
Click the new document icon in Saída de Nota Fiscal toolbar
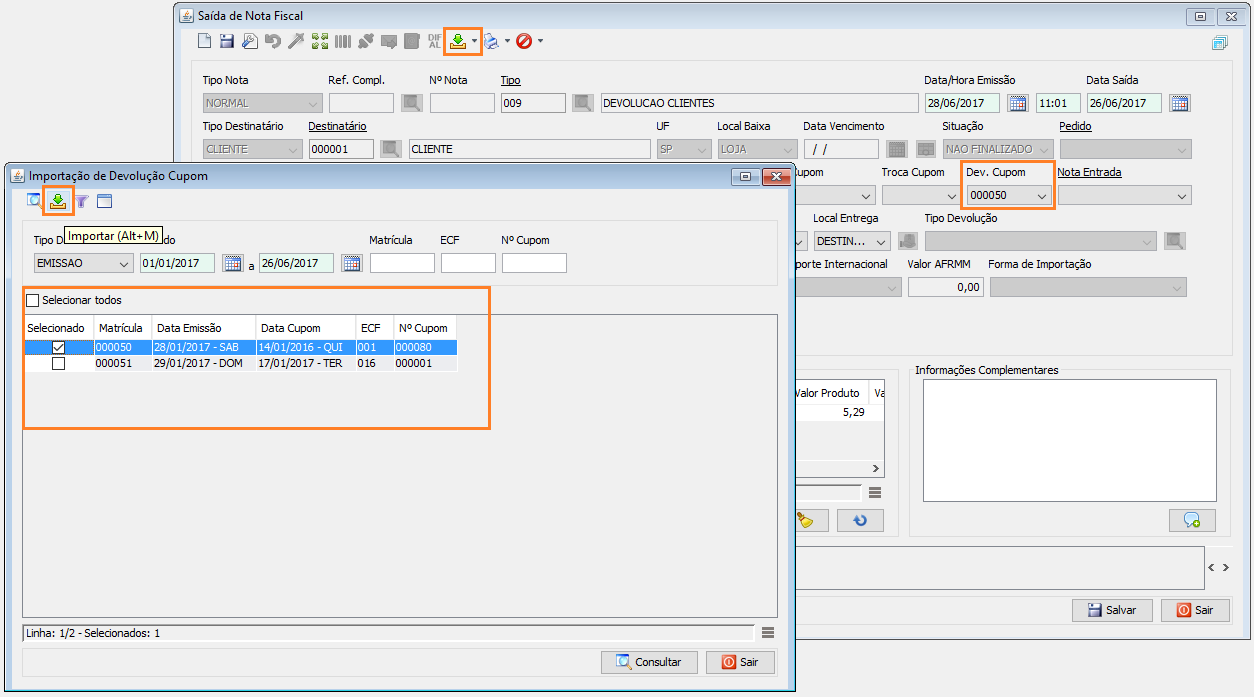click(204, 41)
